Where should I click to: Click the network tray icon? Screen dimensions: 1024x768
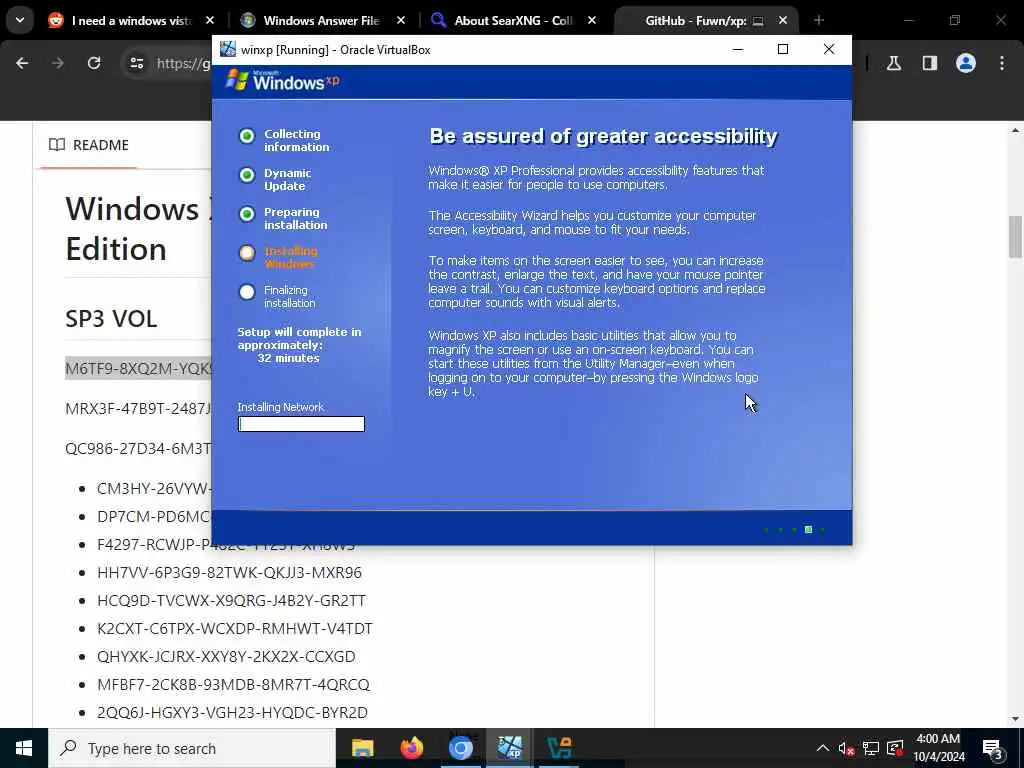tap(871, 748)
